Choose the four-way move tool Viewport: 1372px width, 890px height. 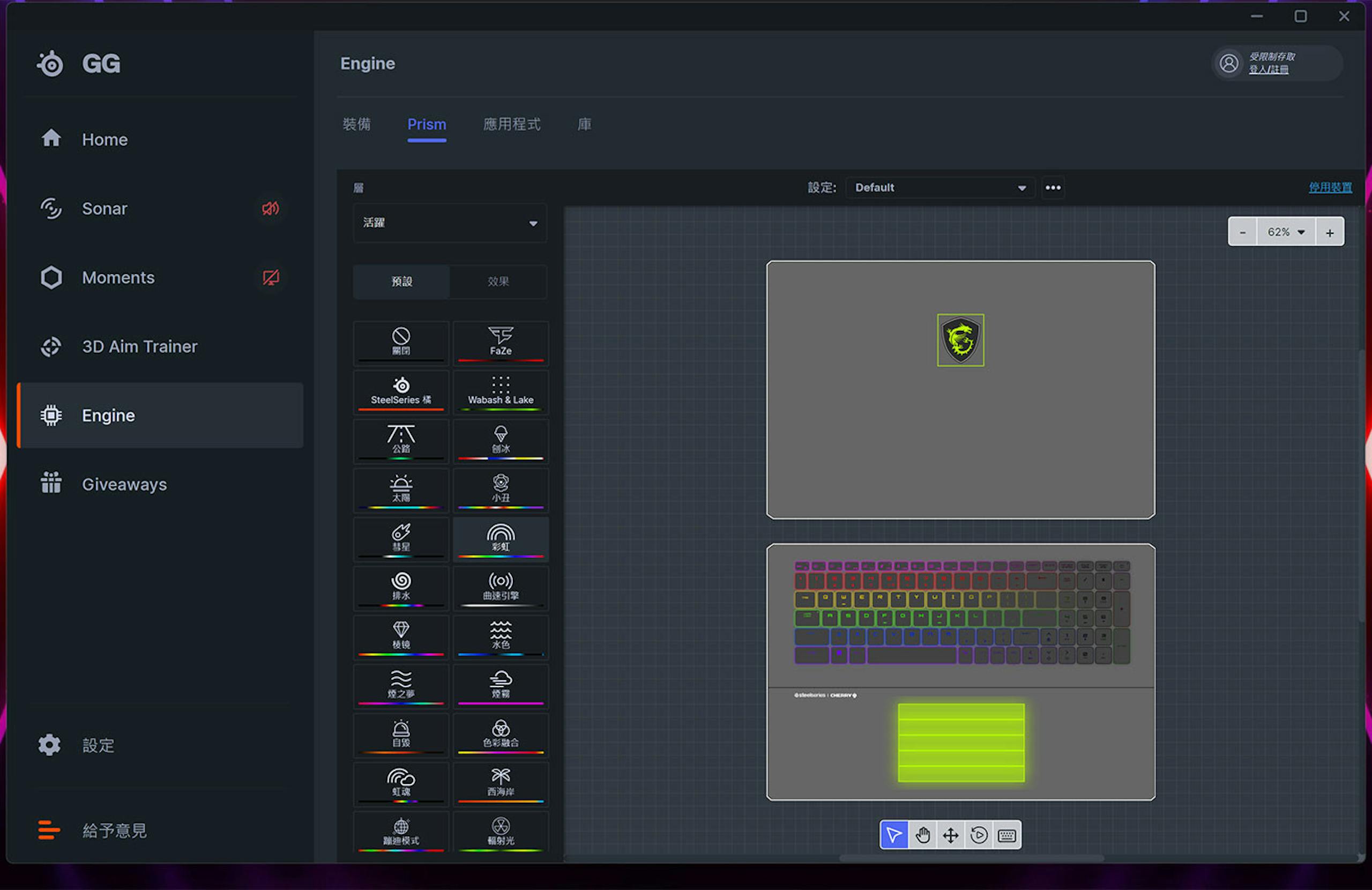(x=951, y=835)
